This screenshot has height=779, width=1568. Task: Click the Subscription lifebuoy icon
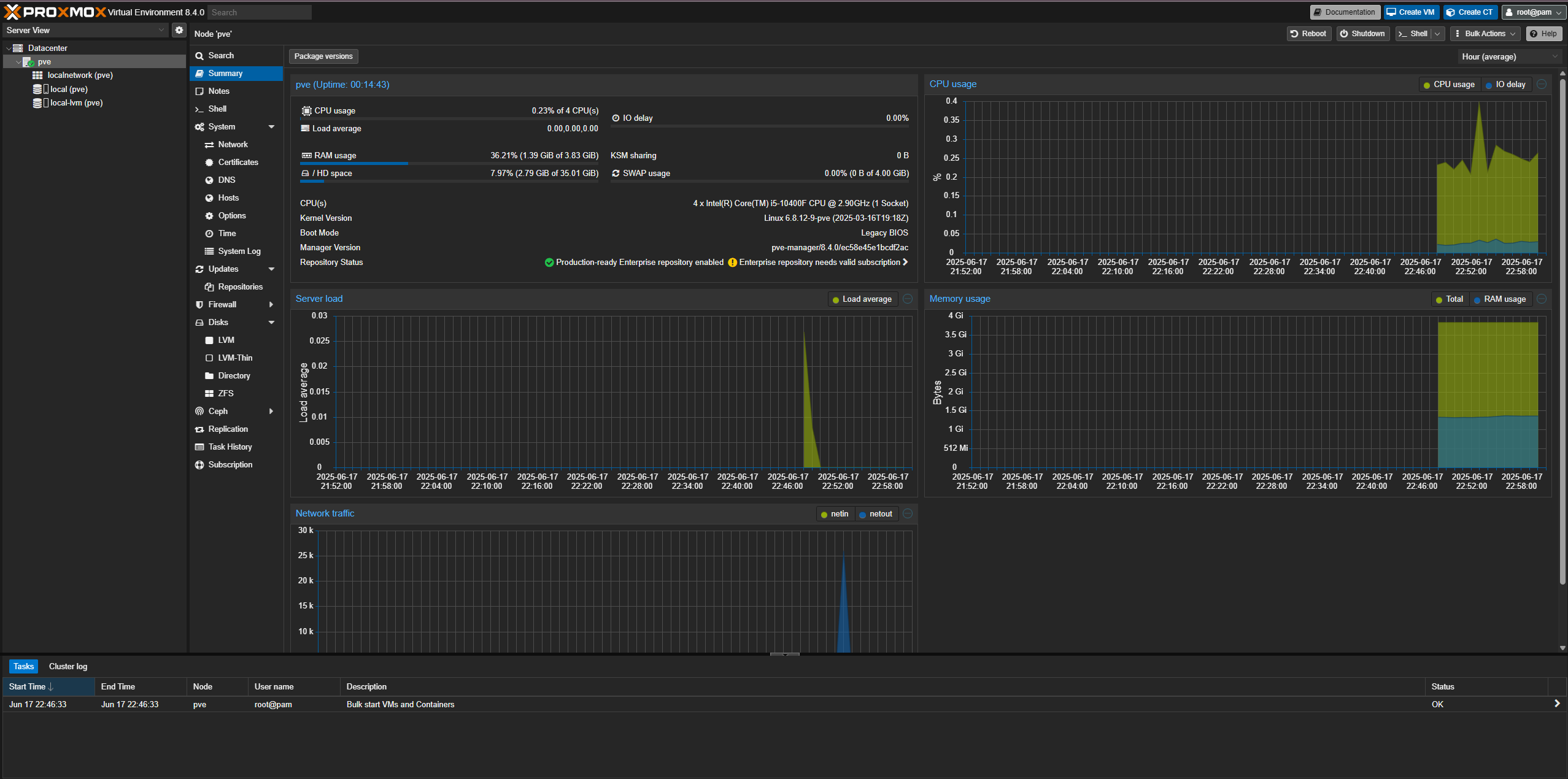pyautogui.click(x=199, y=465)
